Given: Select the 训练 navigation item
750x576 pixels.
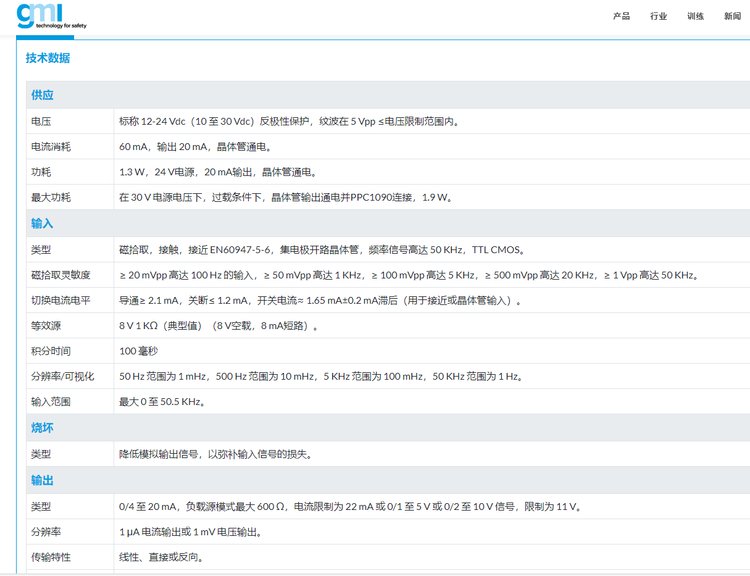Looking at the screenshot, I should click(x=695, y=16).
